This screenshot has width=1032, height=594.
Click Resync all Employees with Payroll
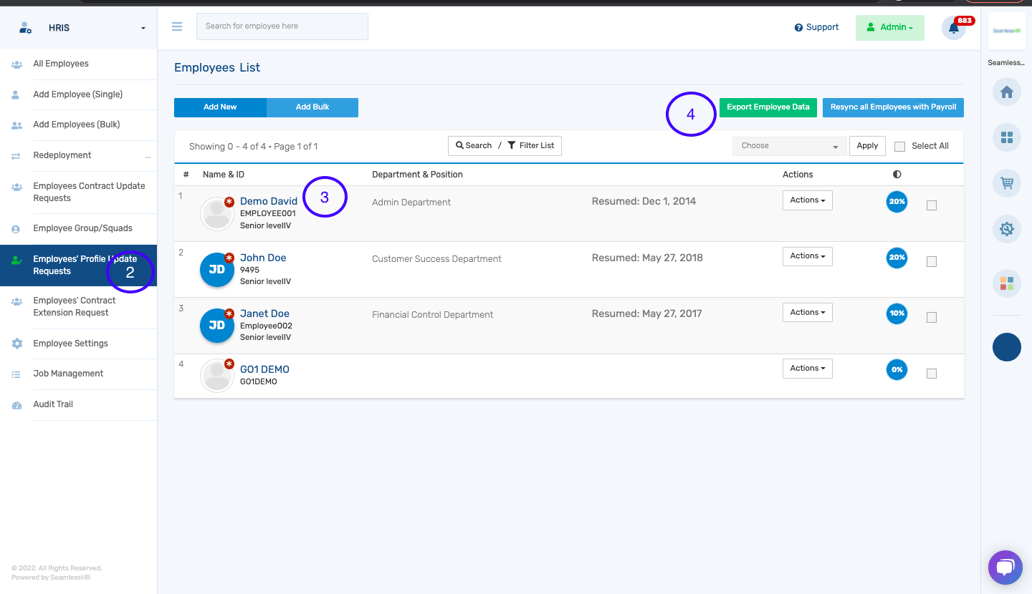click(893, 107)
